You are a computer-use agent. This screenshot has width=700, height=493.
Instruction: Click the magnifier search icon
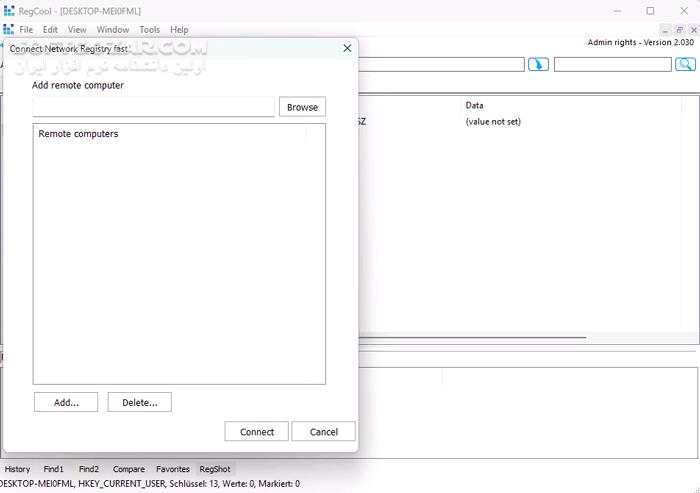[x=685, y=64]
